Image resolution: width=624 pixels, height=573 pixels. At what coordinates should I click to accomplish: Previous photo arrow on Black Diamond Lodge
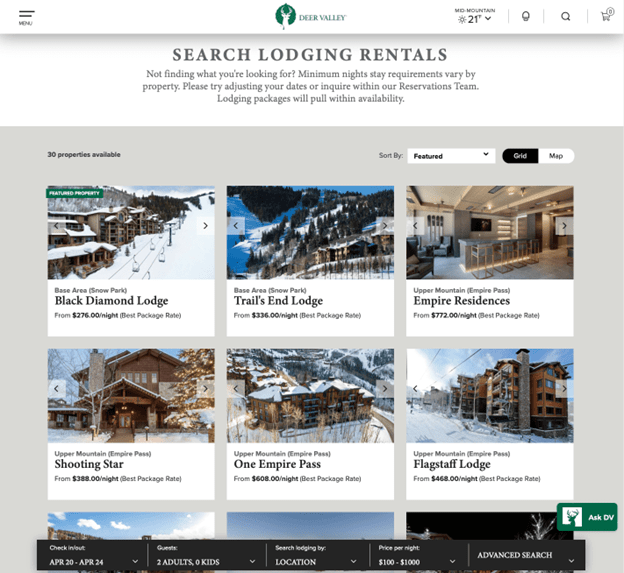tap(56, 226)
